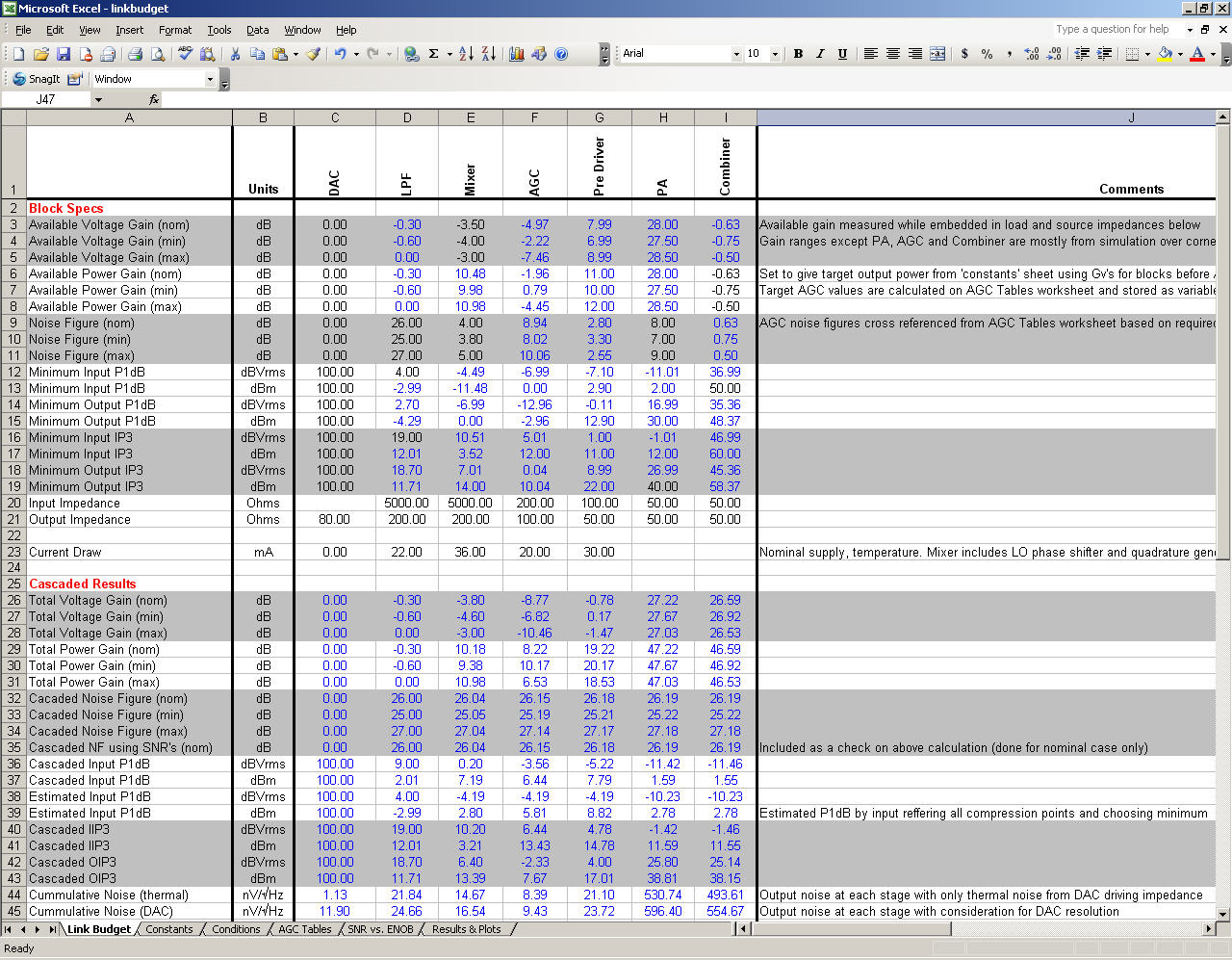The image size is (1232, 960).
Task: Open the font size dropdown
Action: 775,54
